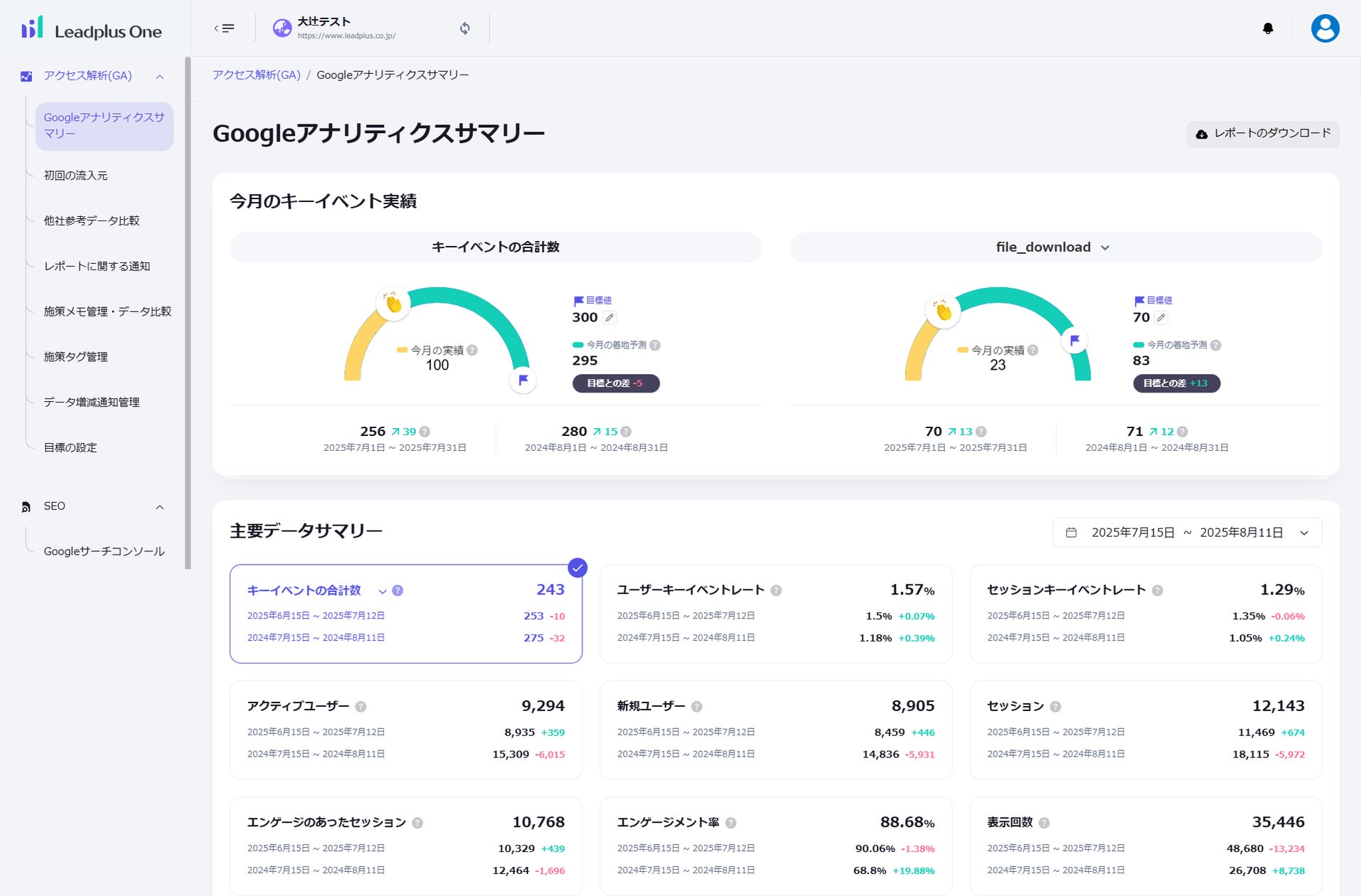1361x896 pixels.
Task: Toggle selection of the セッション card
Action: [1145, 730]
